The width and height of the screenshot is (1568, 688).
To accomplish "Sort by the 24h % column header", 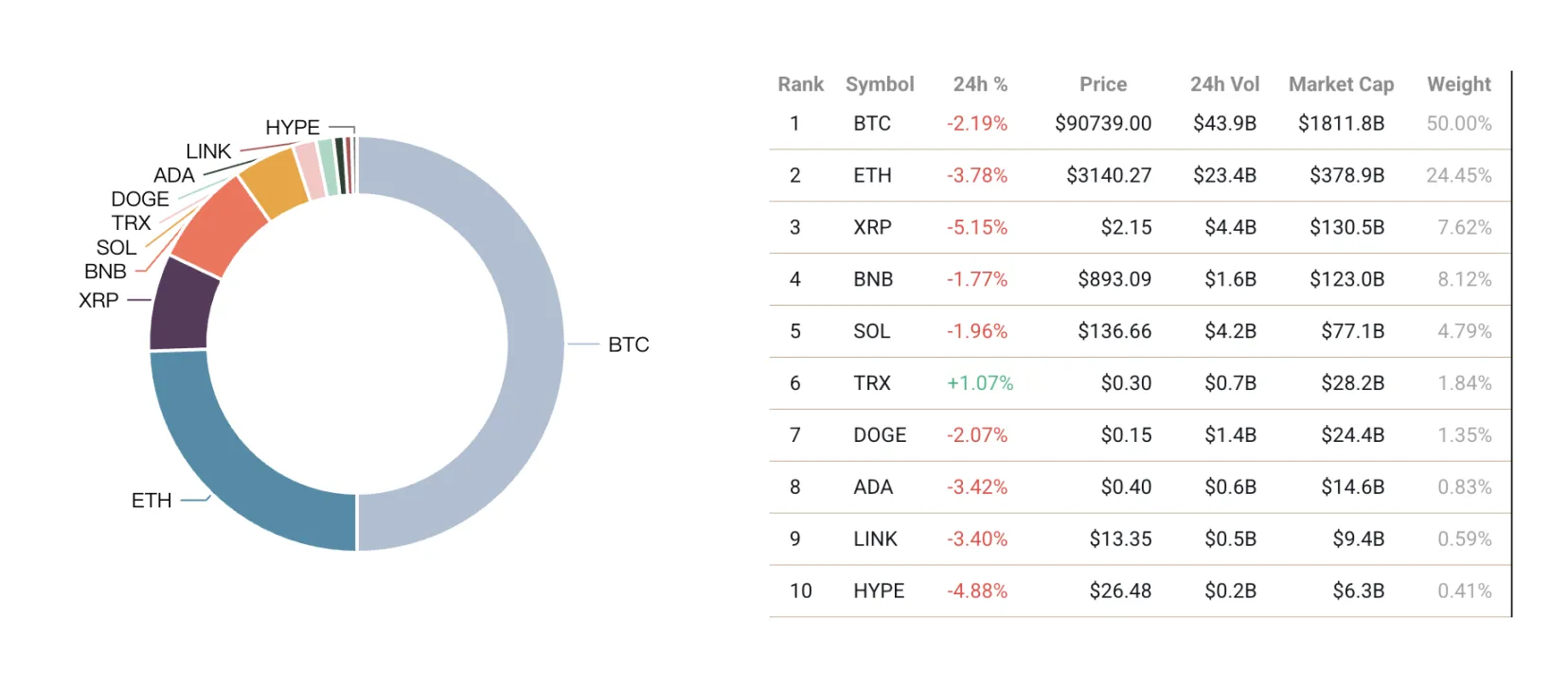I will (x=980, y=84).
